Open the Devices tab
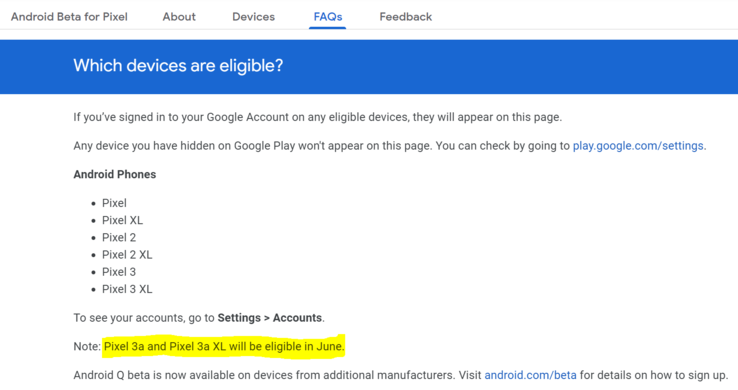This screenshot has height=390, width=738. pyautogui.click(x=253, y=17)
